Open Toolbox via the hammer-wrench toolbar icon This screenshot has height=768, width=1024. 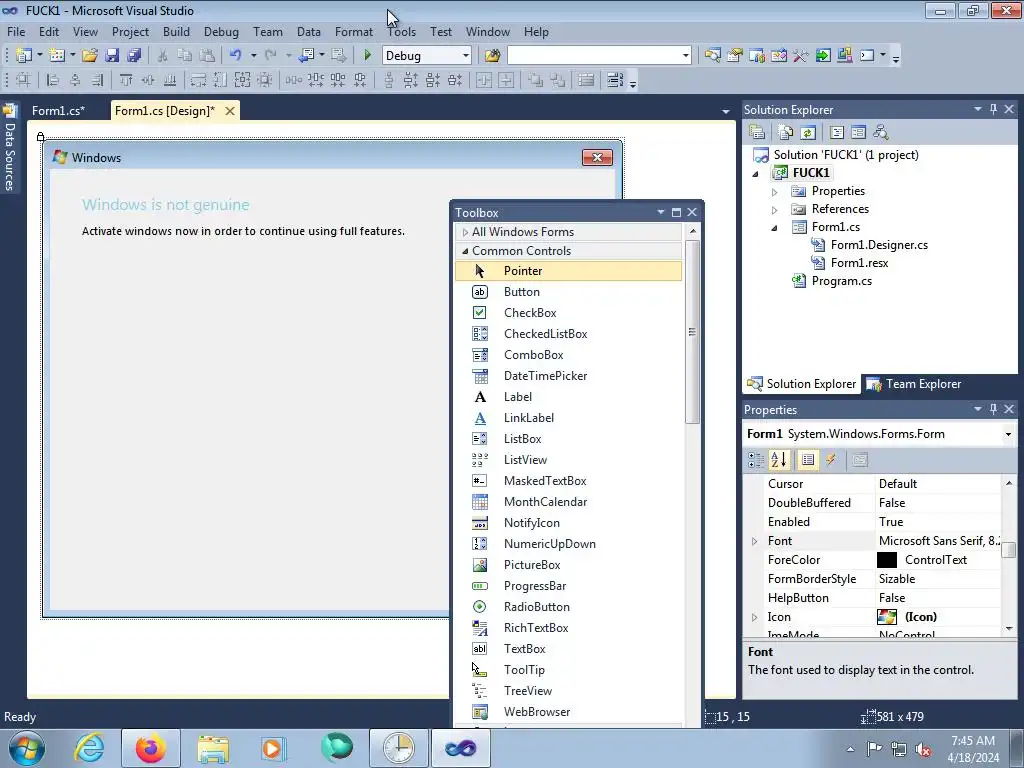pos(801,56)
